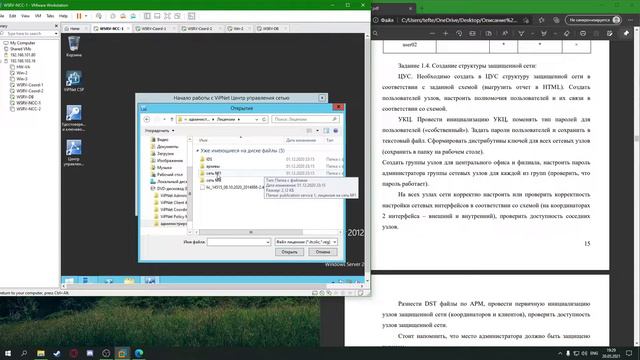Click the file name input field
This screenshot has height=360, width=640.
239,242
